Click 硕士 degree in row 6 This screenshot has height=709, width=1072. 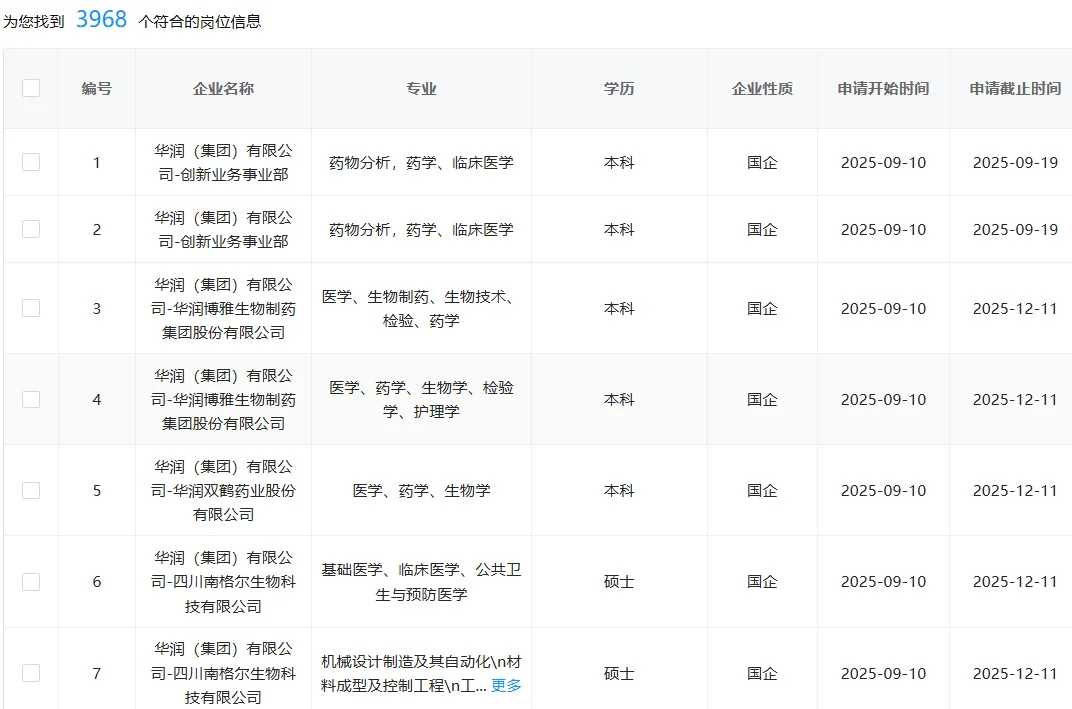(619, 582)
